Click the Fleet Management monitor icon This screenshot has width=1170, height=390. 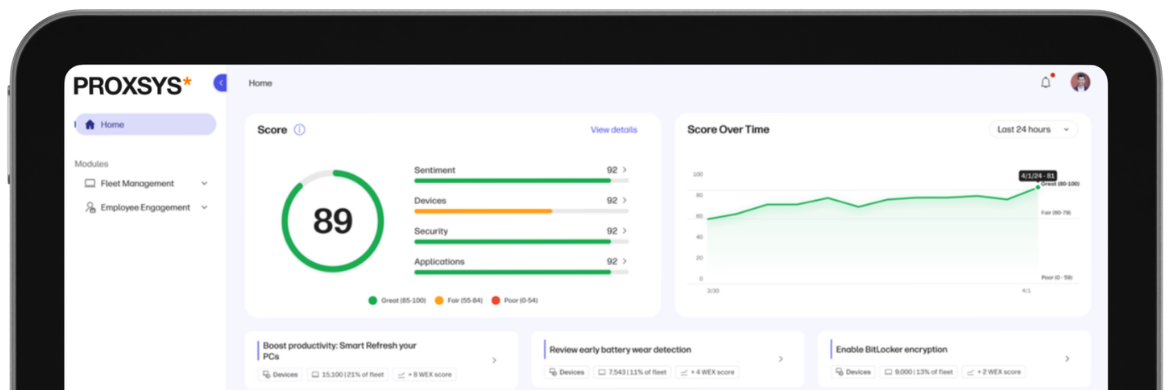pyautogui.click(x=90, y=183)
